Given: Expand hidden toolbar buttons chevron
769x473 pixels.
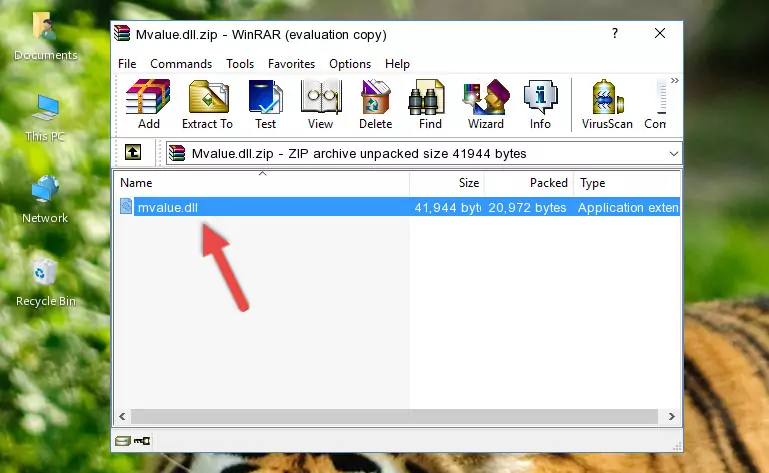Looking at the screenshot, I should (x=675, y=80).
